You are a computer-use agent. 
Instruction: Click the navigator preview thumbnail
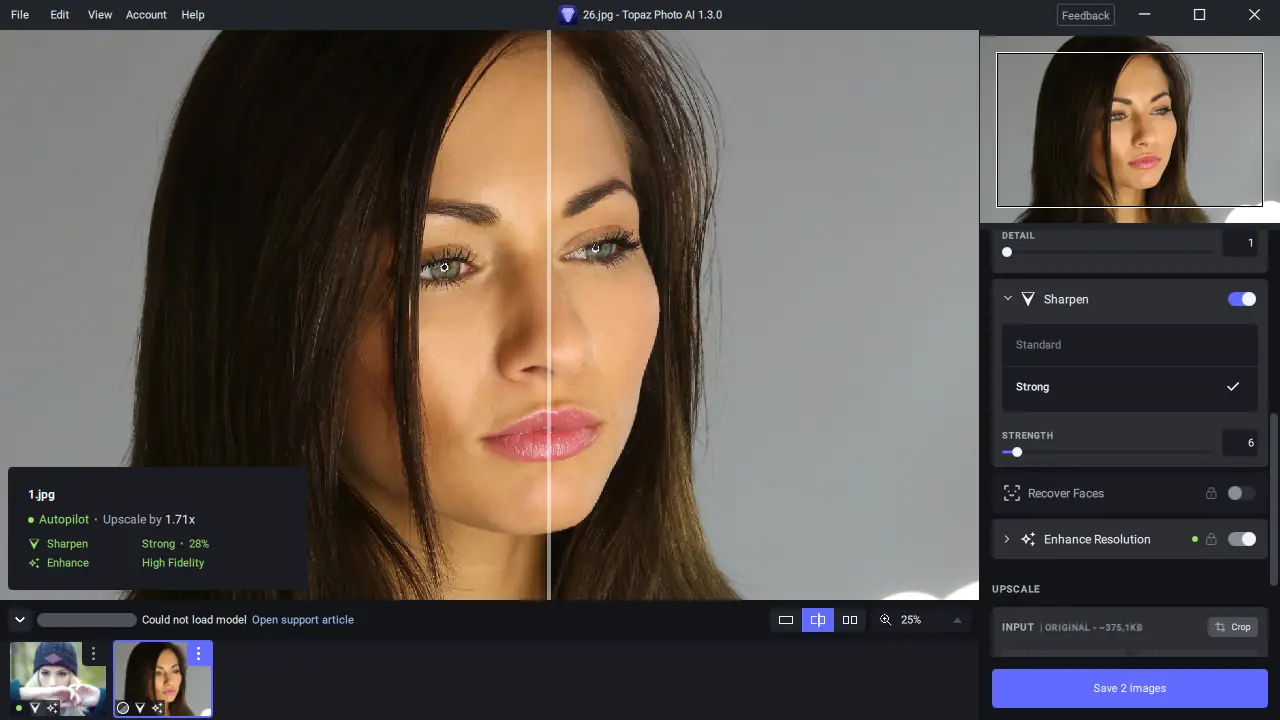(1129, 129)
